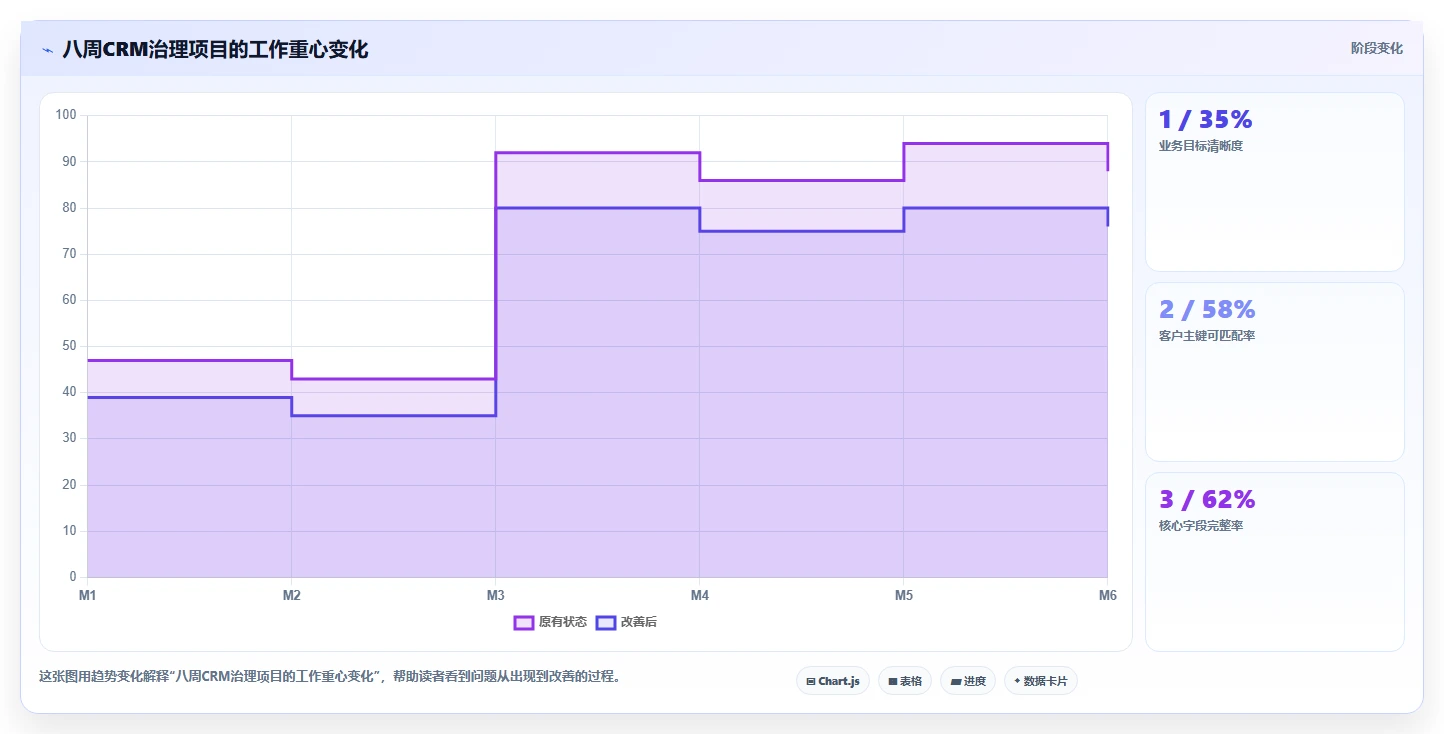The image size is (1444, 734).
Task: Click the title 八周CRM治理项目的工作重心变化
Action: pos(215,49)
